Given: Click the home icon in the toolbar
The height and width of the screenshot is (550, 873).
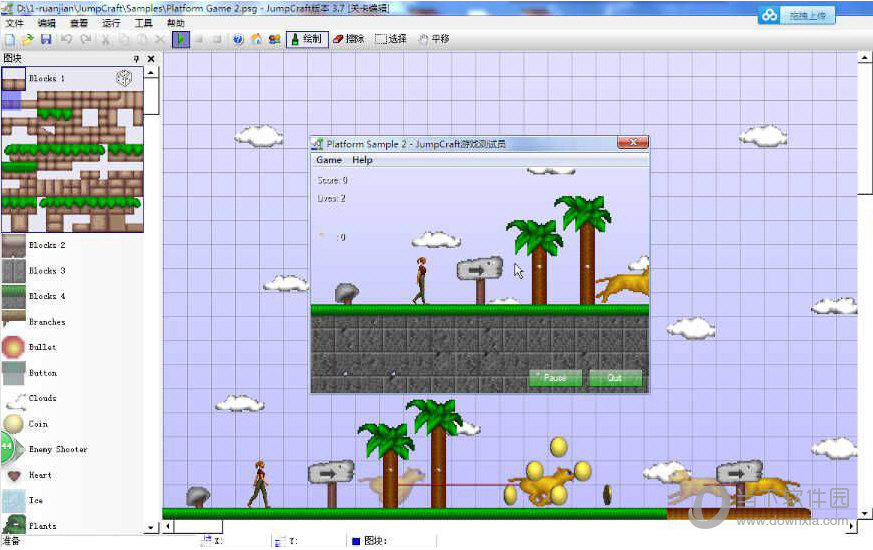Looking at the screenshot, I should click(x=256, y=40).
